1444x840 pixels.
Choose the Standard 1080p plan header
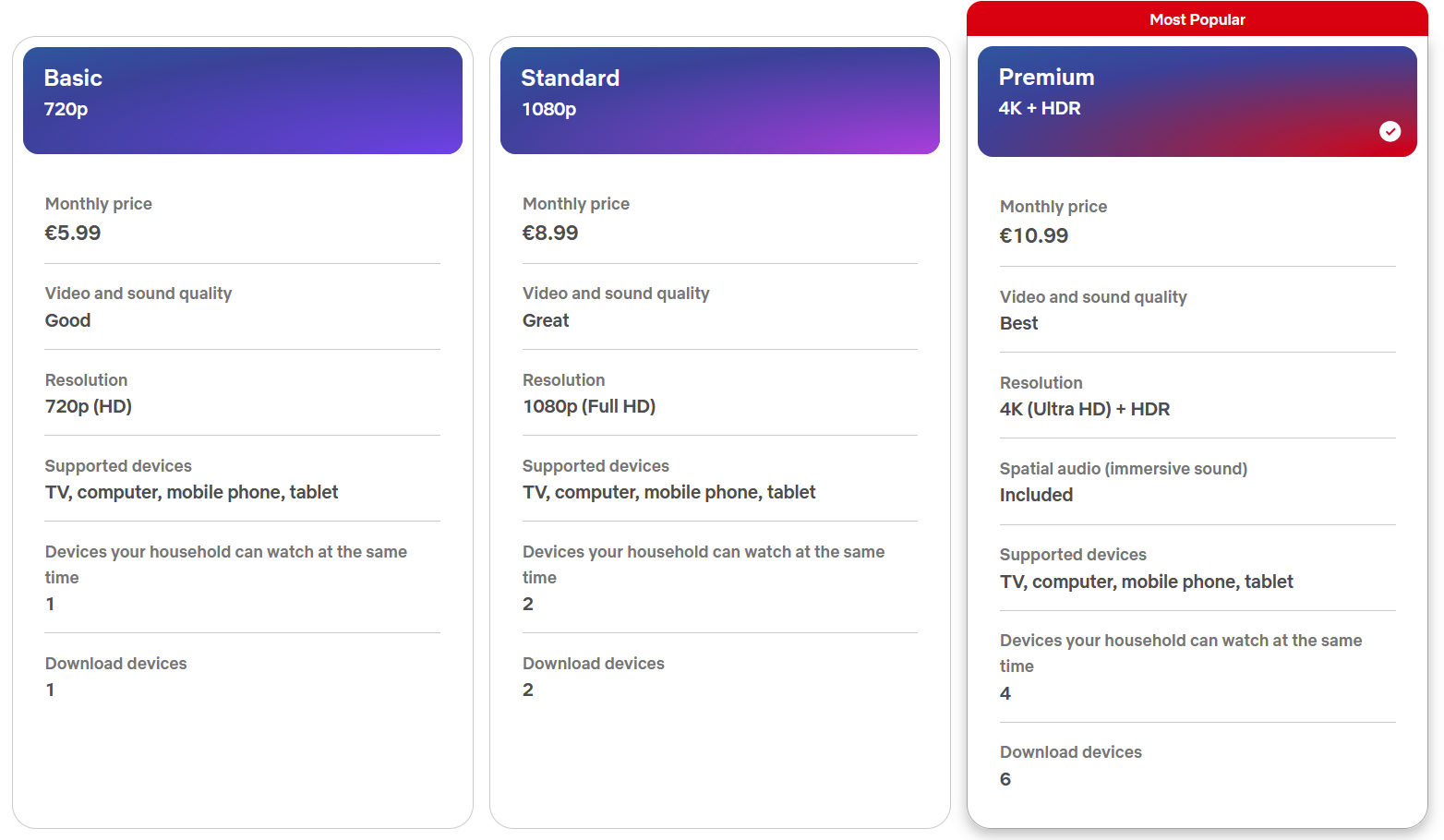(719, 101)
